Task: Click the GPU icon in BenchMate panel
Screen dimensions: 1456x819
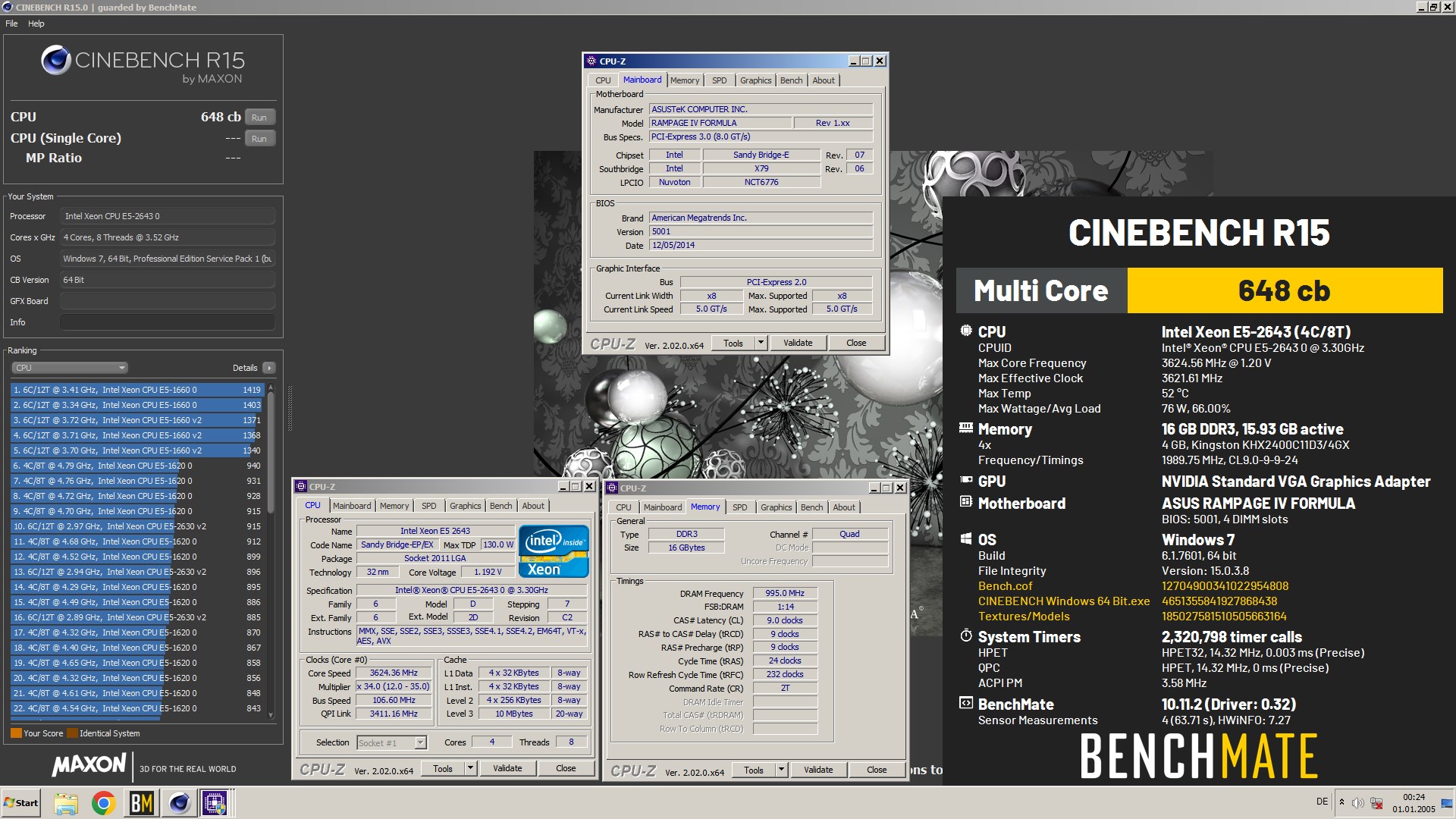Action: [x=966, y=480]
